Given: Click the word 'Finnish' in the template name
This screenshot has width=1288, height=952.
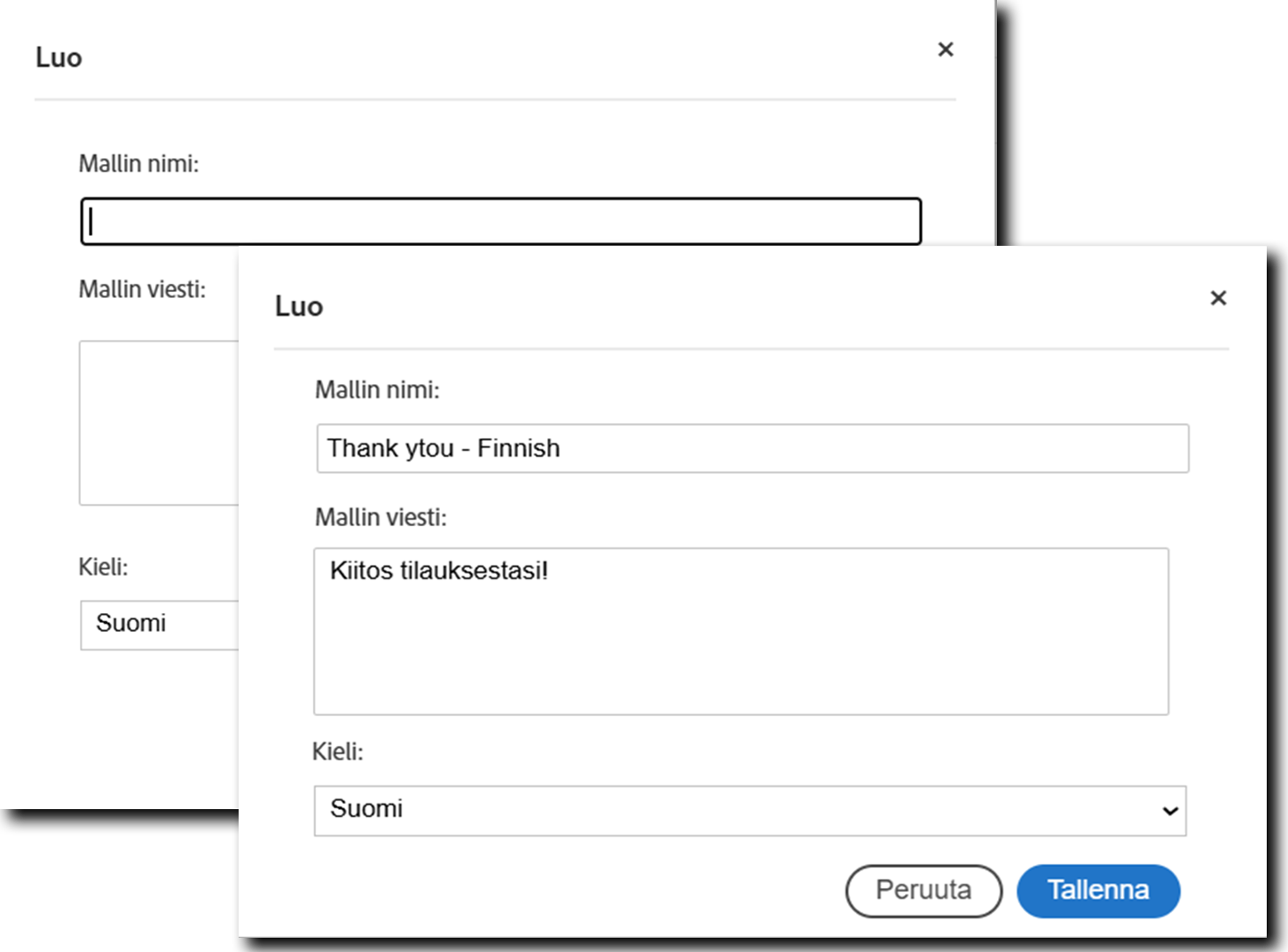Looking at the screenshot, I should point(518,448).
